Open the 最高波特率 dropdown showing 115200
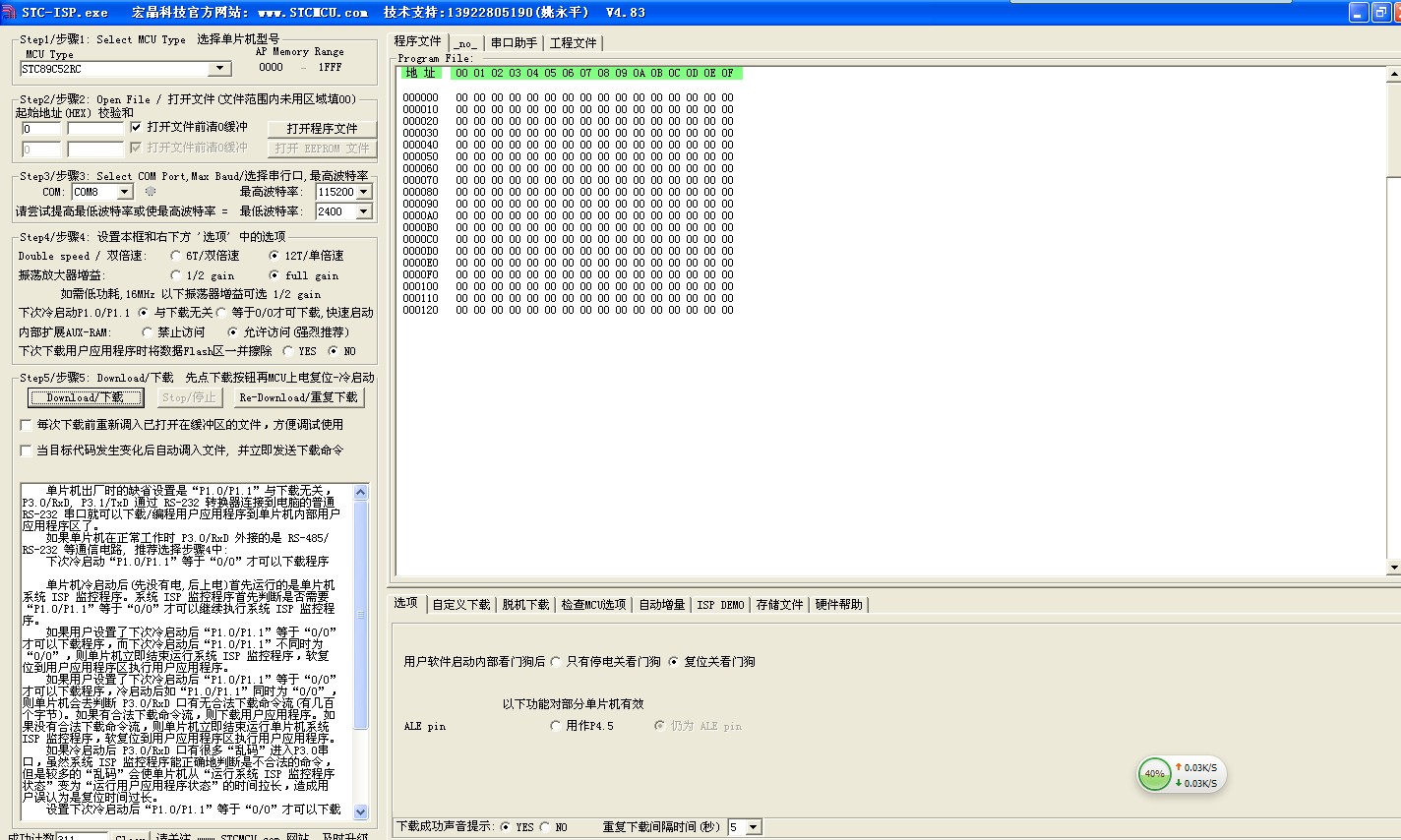1401x840 pixels. coord(364,192)
